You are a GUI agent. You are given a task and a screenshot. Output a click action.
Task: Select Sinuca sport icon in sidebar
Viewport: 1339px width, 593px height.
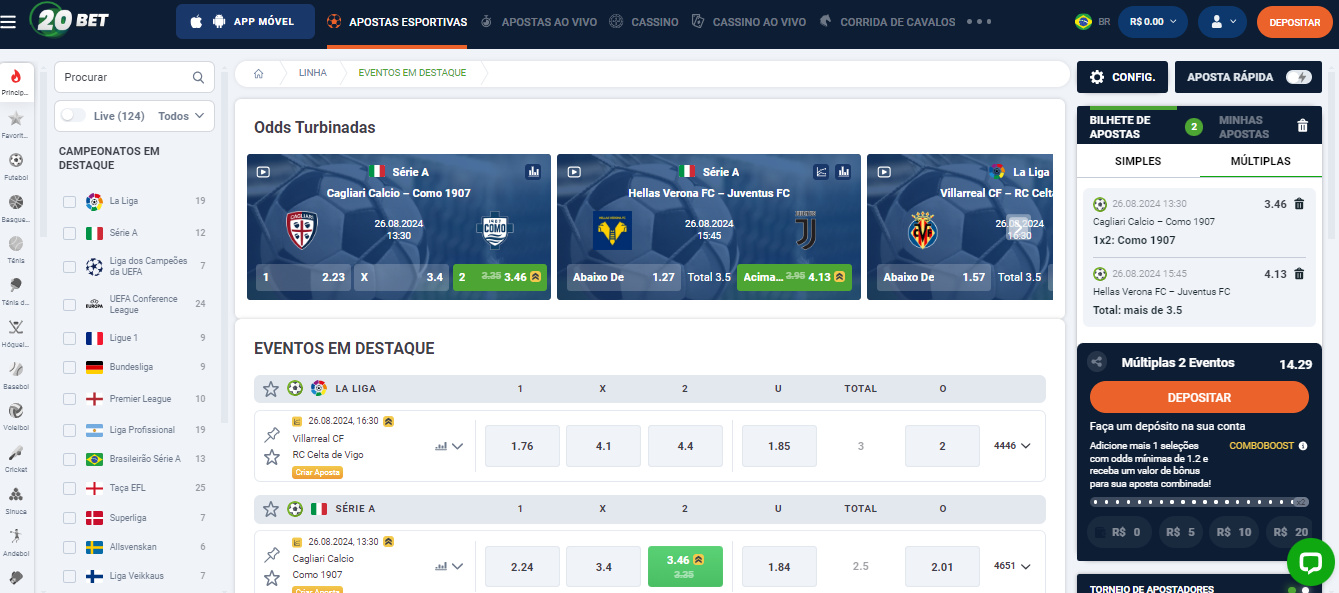[16, 494]
